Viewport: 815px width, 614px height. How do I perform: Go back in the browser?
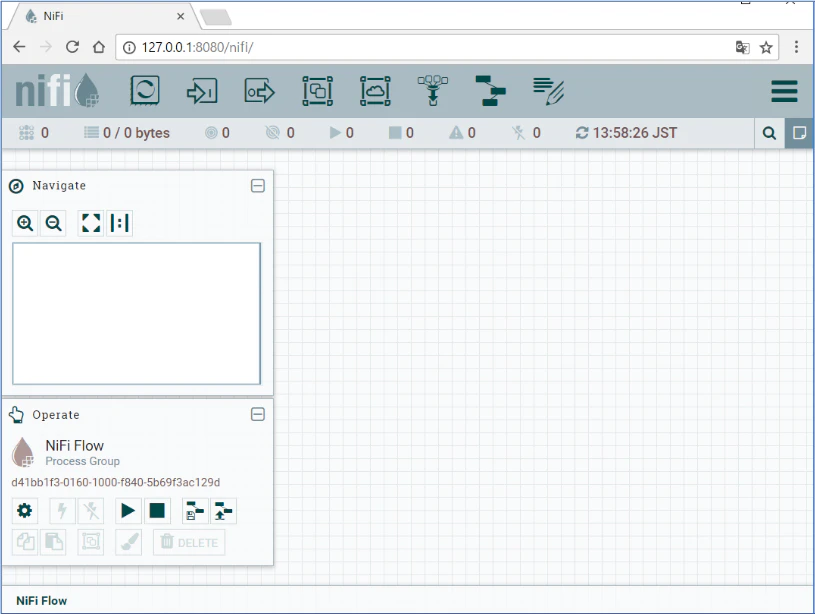(x=19, y=47)
